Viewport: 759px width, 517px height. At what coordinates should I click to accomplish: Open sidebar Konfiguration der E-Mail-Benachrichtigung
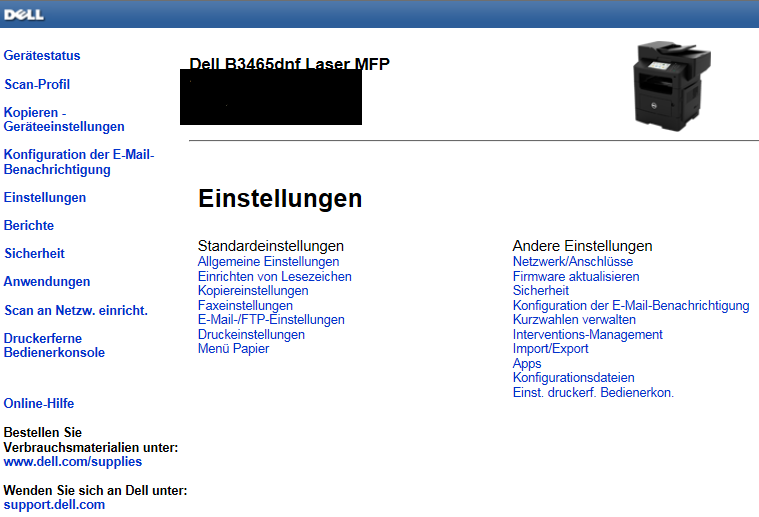[79, 162]
